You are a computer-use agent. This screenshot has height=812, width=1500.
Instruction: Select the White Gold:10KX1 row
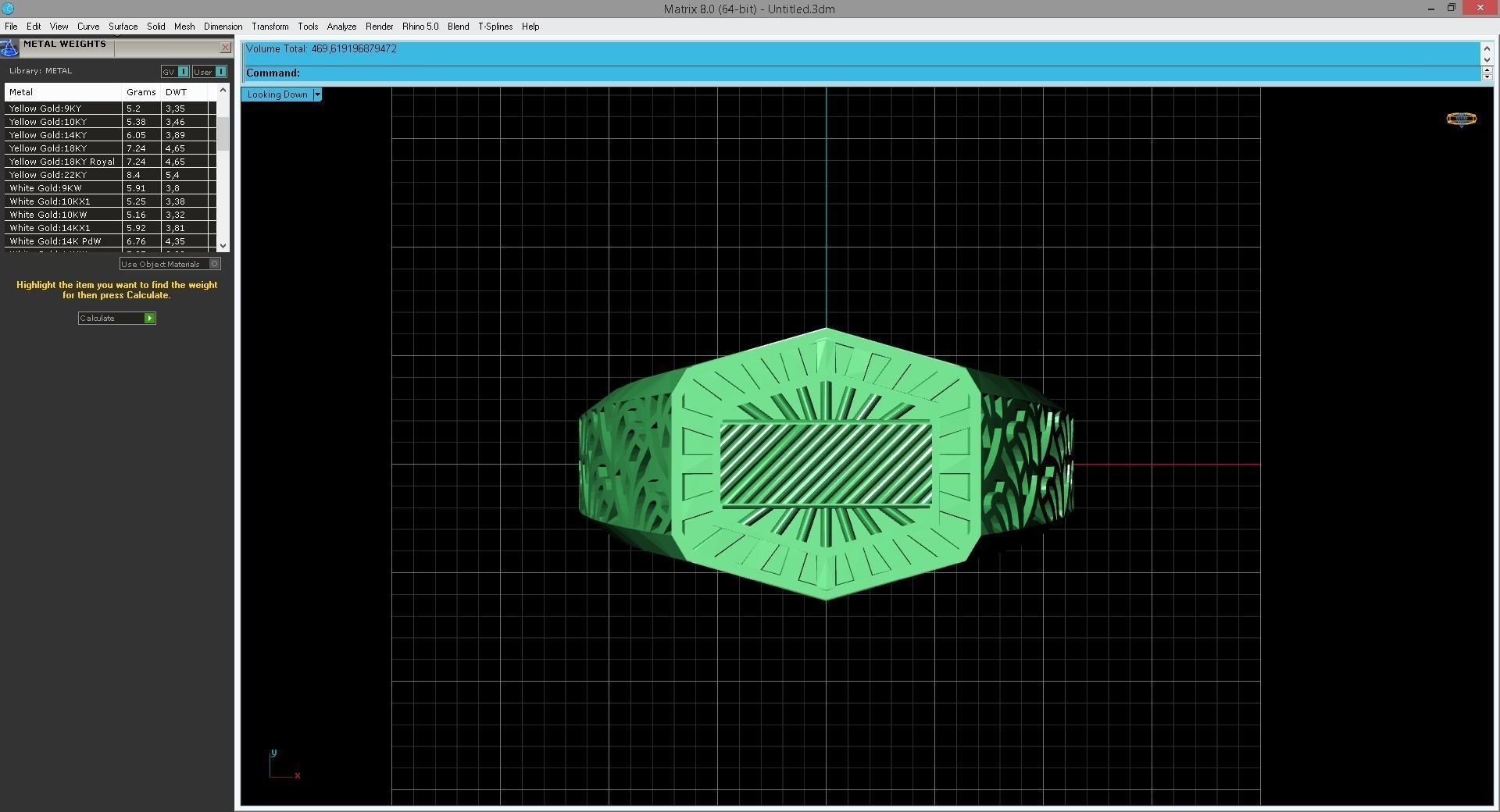pyautogui.click(x=110, y=201)
